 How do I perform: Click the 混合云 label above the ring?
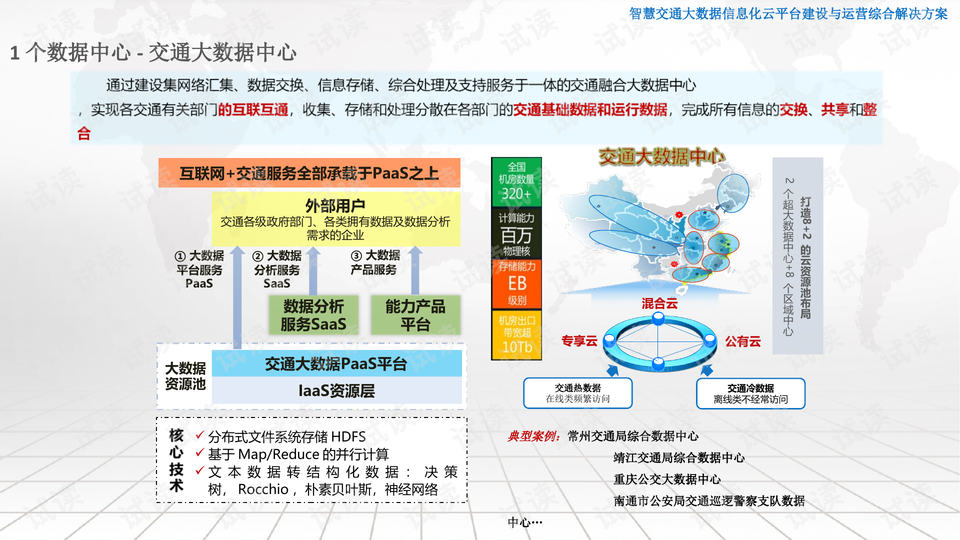[659, 302]
